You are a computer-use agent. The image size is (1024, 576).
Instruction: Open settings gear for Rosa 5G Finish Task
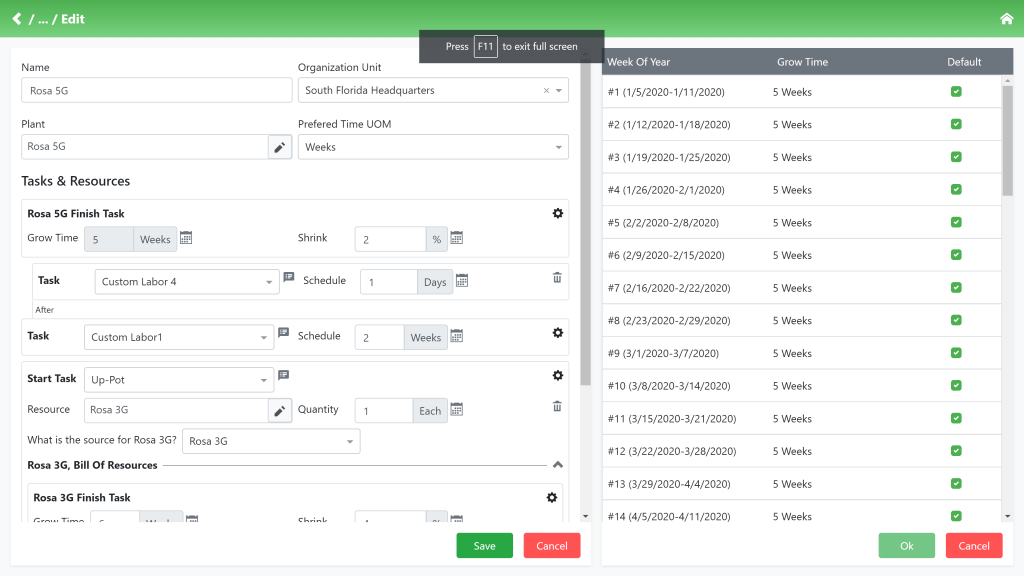pos(557,213)
